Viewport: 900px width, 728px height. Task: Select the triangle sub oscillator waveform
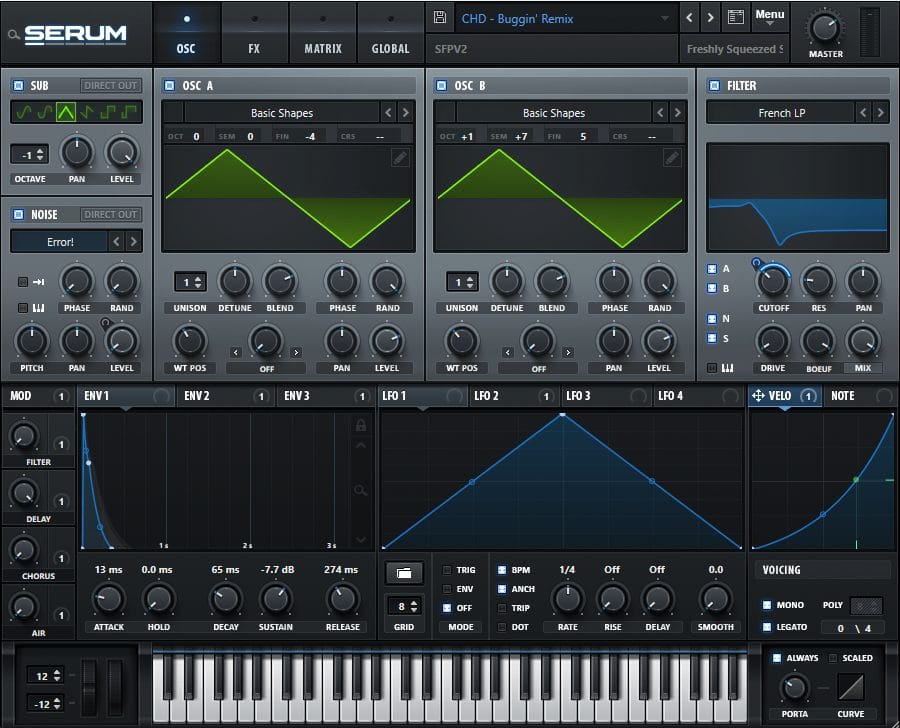[x=65, y=112]
